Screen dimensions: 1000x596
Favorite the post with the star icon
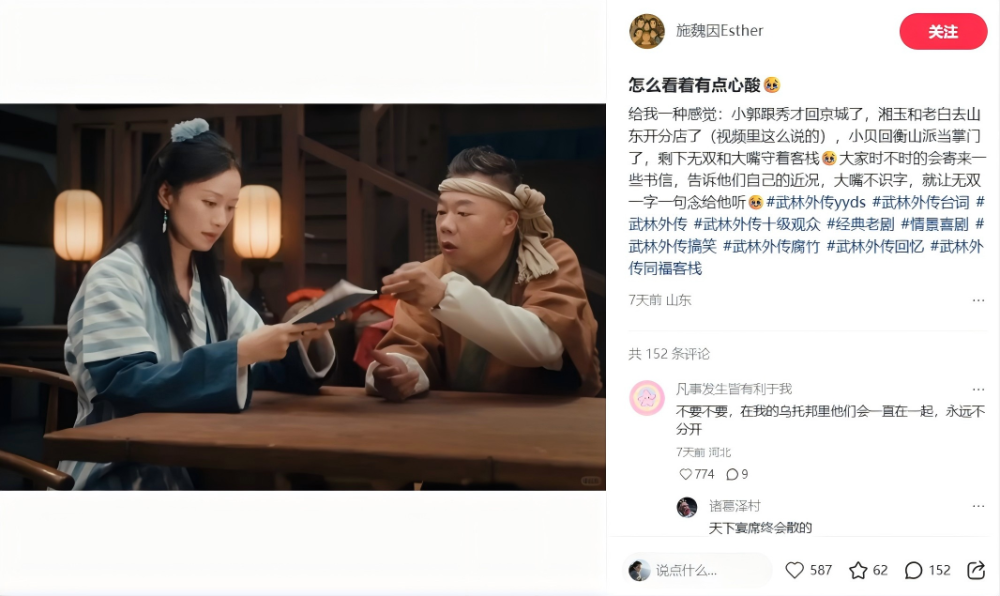pyautogui.click(x=858, y=570)
